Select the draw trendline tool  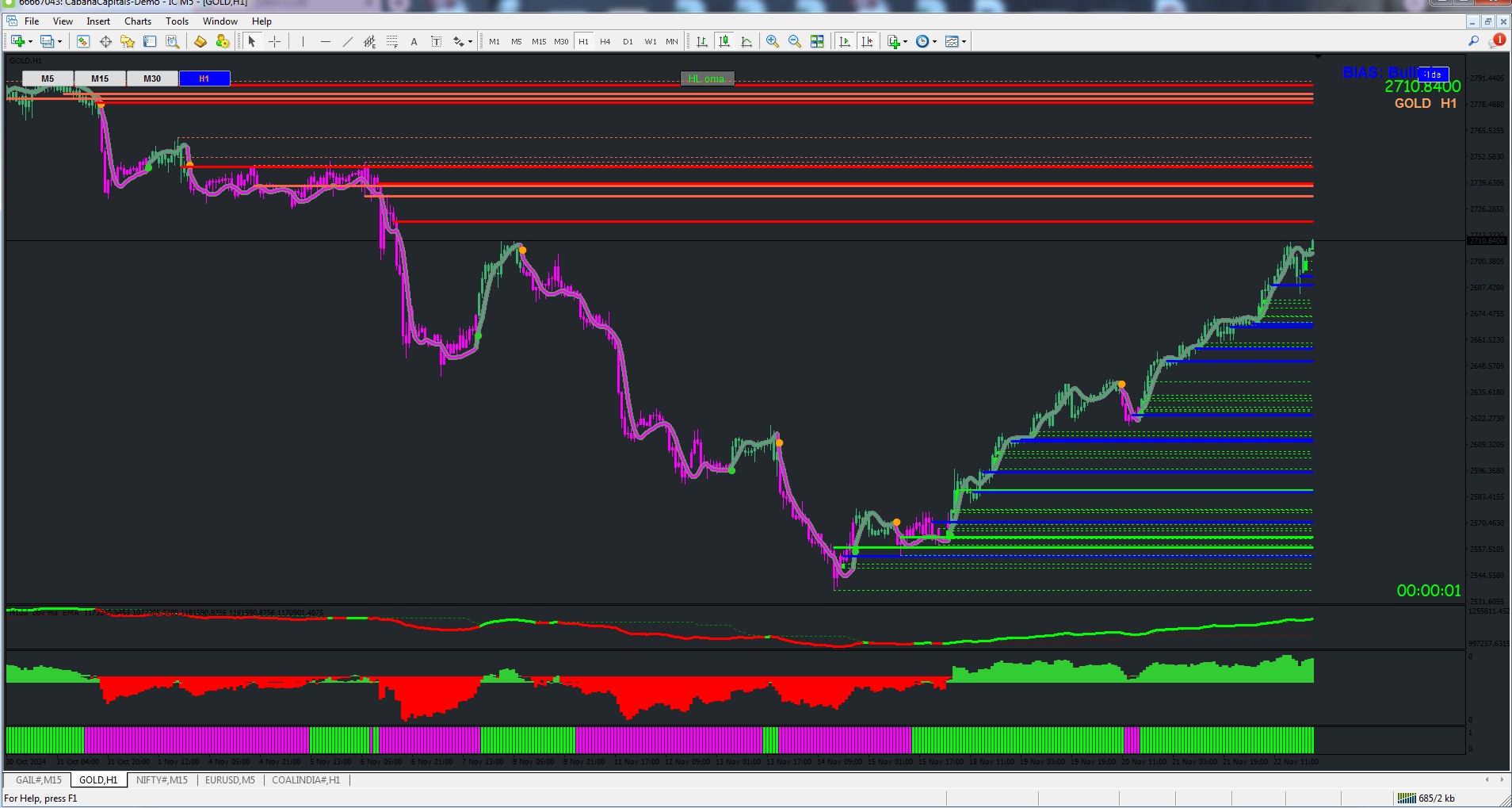(347, 41)
